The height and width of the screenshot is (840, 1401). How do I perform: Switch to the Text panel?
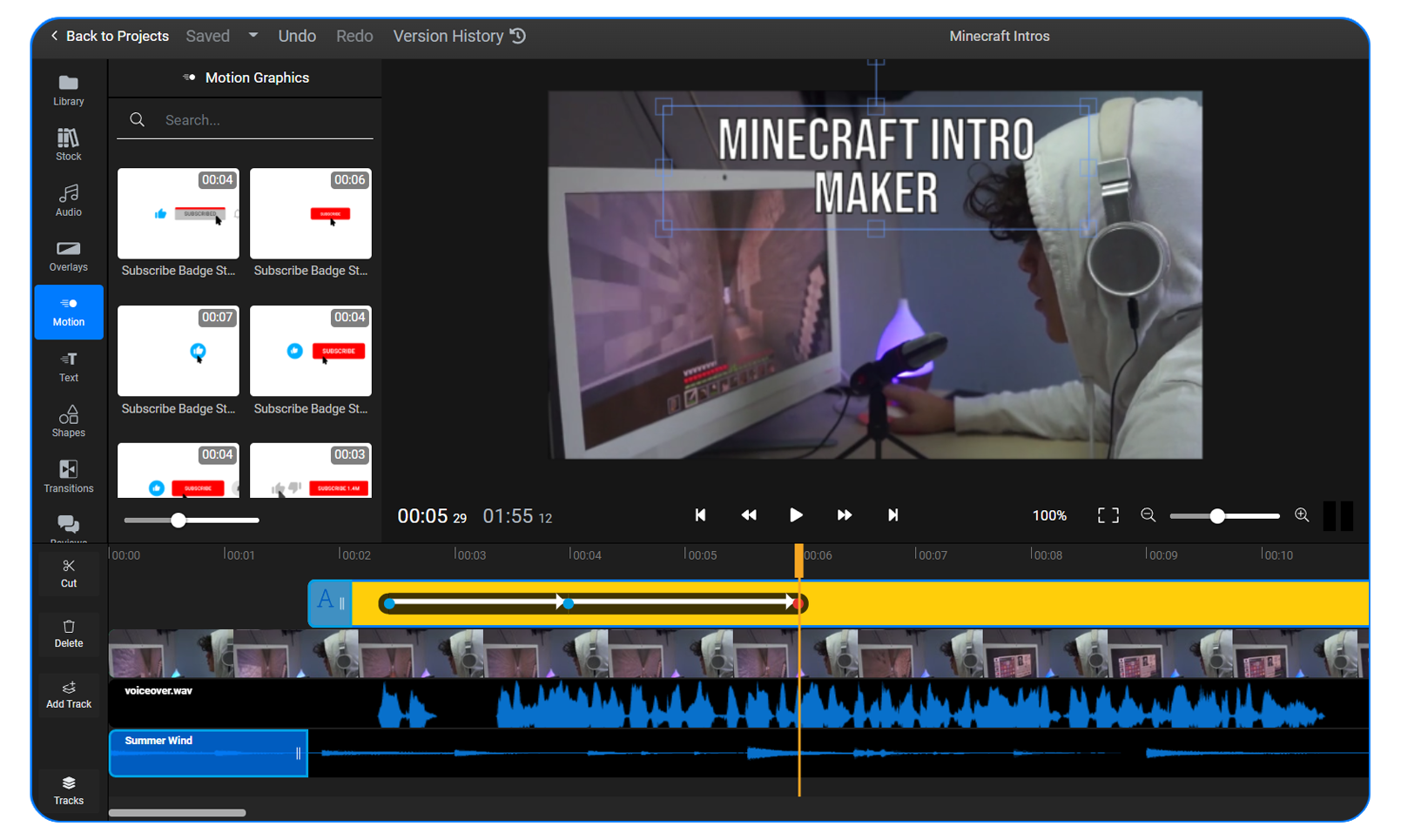pyautogui.click(x=68, y=366)
